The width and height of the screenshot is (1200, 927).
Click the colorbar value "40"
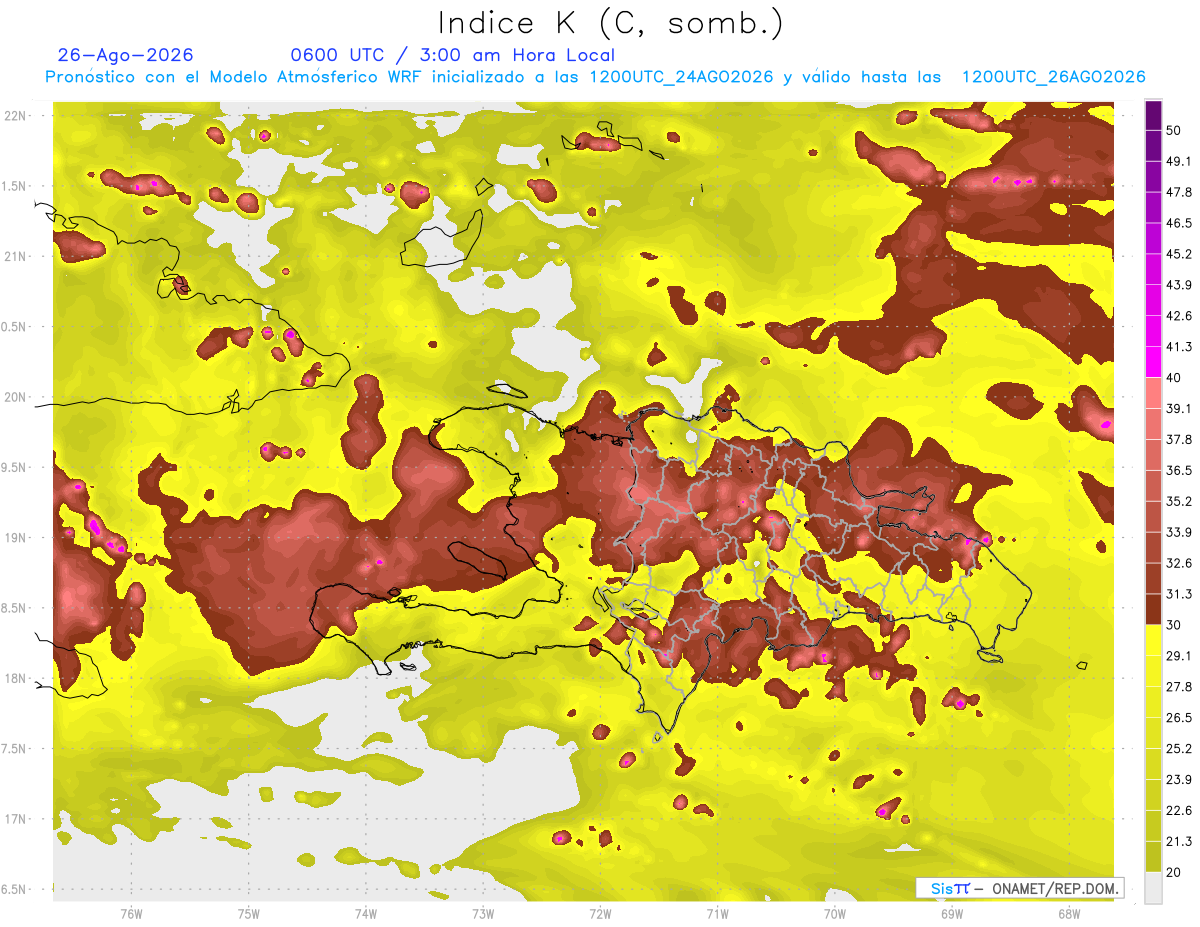1174,378
